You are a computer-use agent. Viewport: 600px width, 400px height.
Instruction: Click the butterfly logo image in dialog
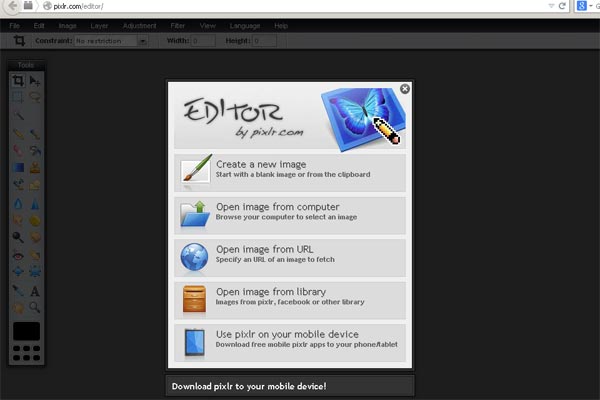363,119
